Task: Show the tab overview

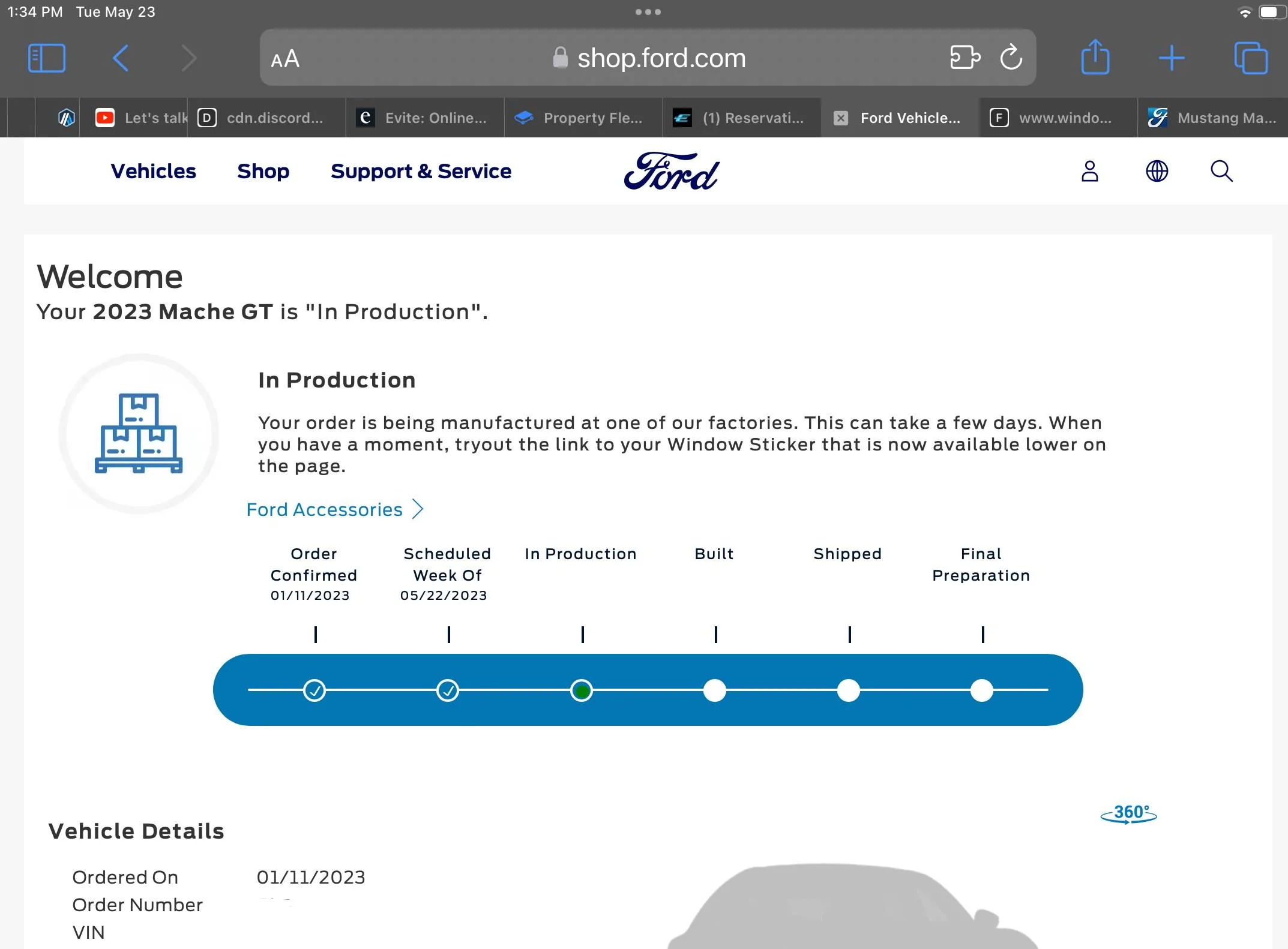Action: tap(1251, 58)
